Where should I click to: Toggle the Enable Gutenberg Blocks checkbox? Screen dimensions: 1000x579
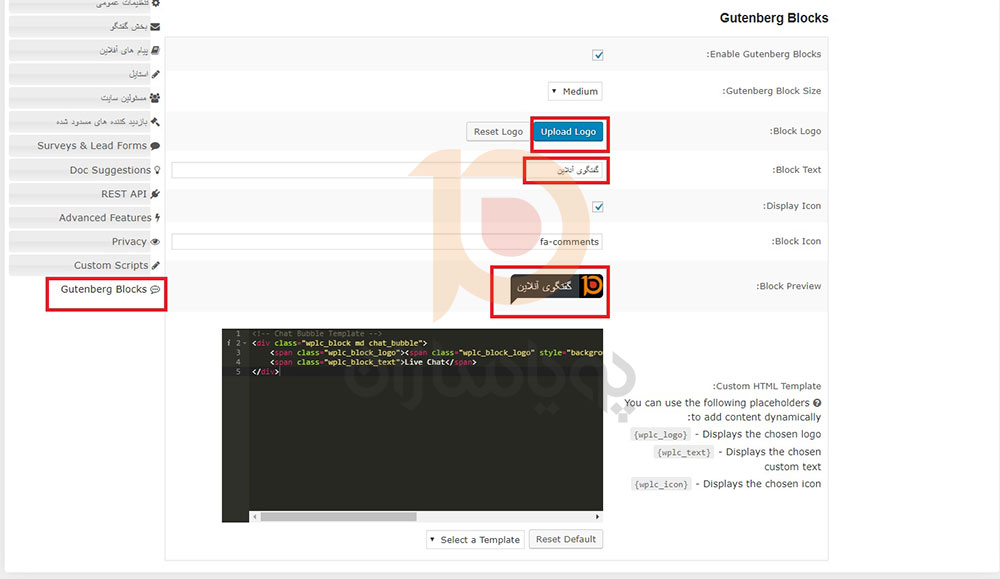coord(598,55)
